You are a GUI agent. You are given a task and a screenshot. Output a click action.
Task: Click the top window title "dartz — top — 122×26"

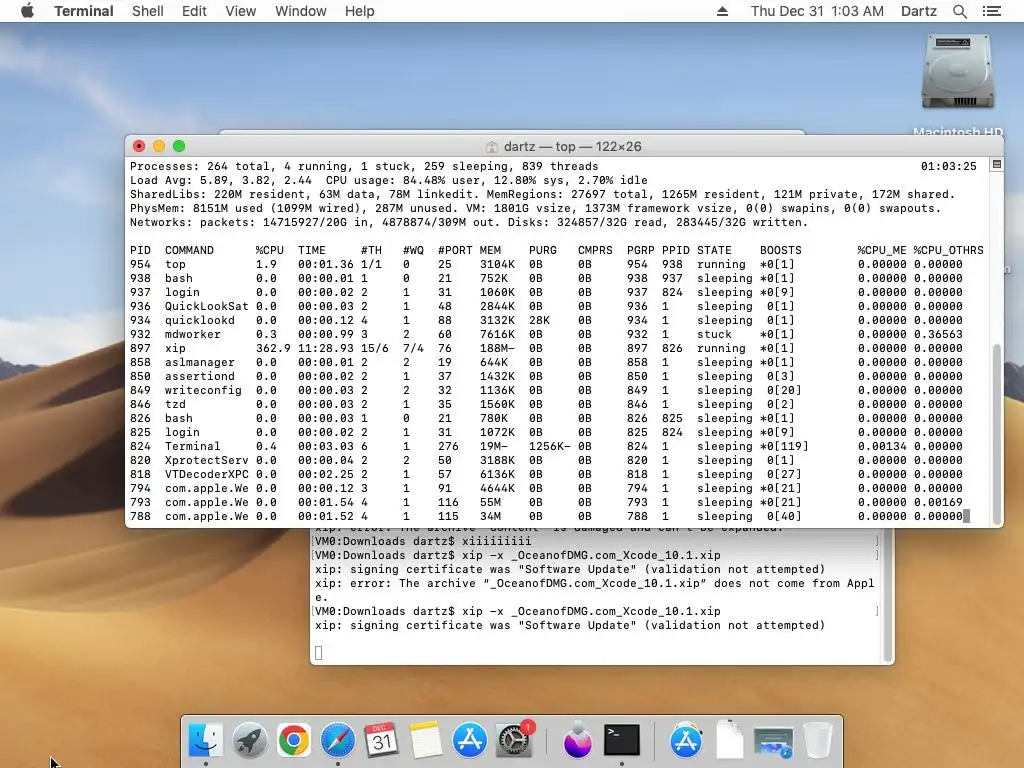pos(572,147)
